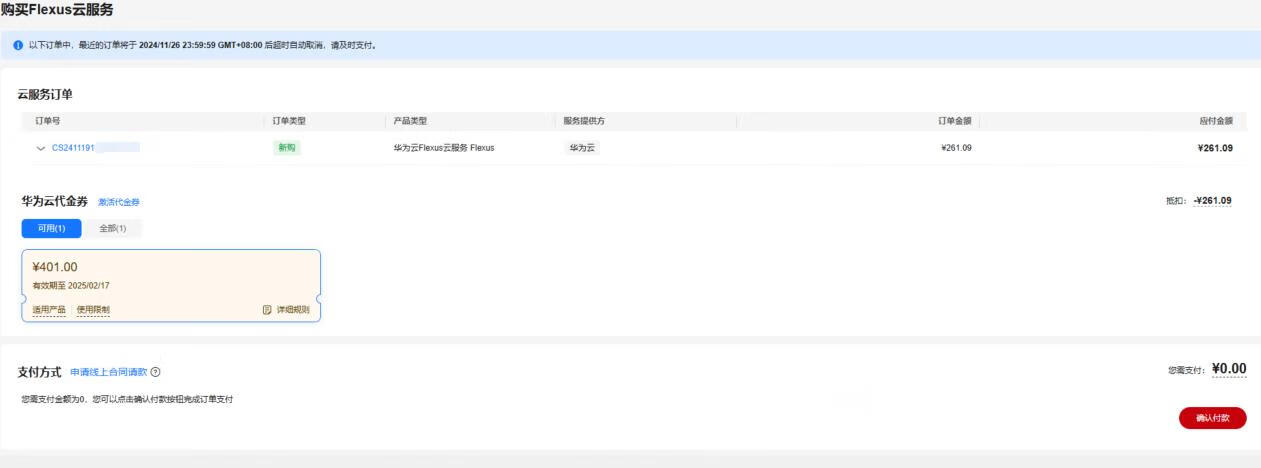Click the info icon in the blue notice banner

(x=18, y=45)
